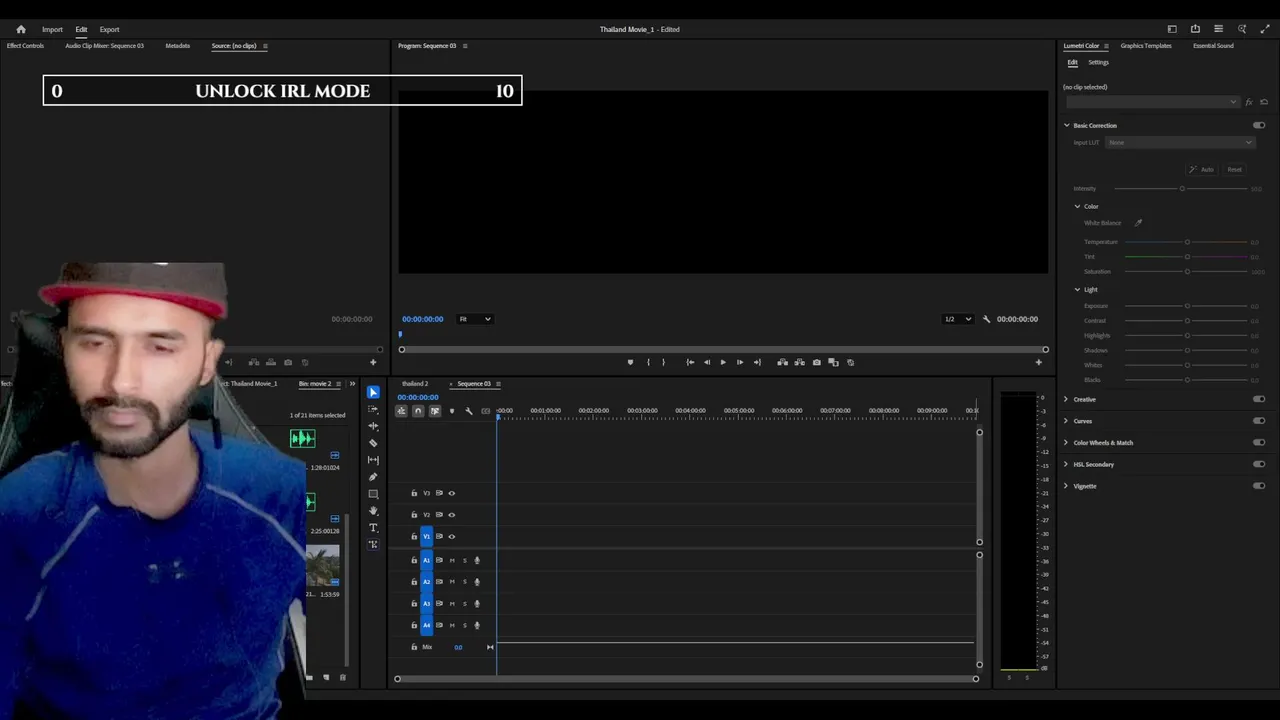
Task: Toggle insert sequences as nests button
Action: point(402,411)
